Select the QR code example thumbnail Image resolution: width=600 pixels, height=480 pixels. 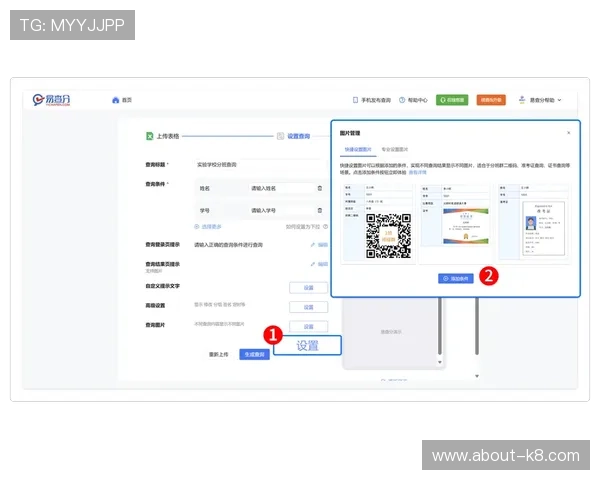coord(378,223)
